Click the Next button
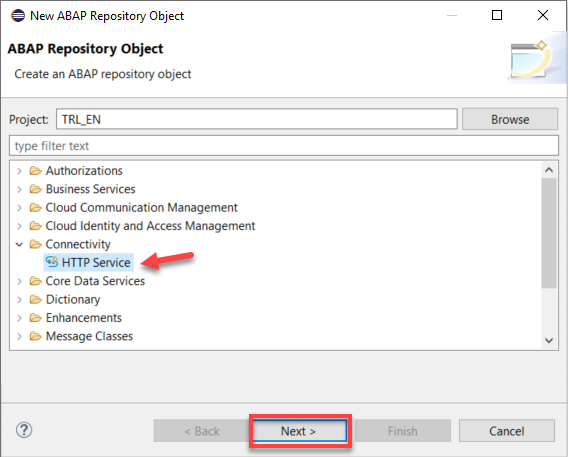The height and width of the screenshot is (457, 568). tap(300, 431)
